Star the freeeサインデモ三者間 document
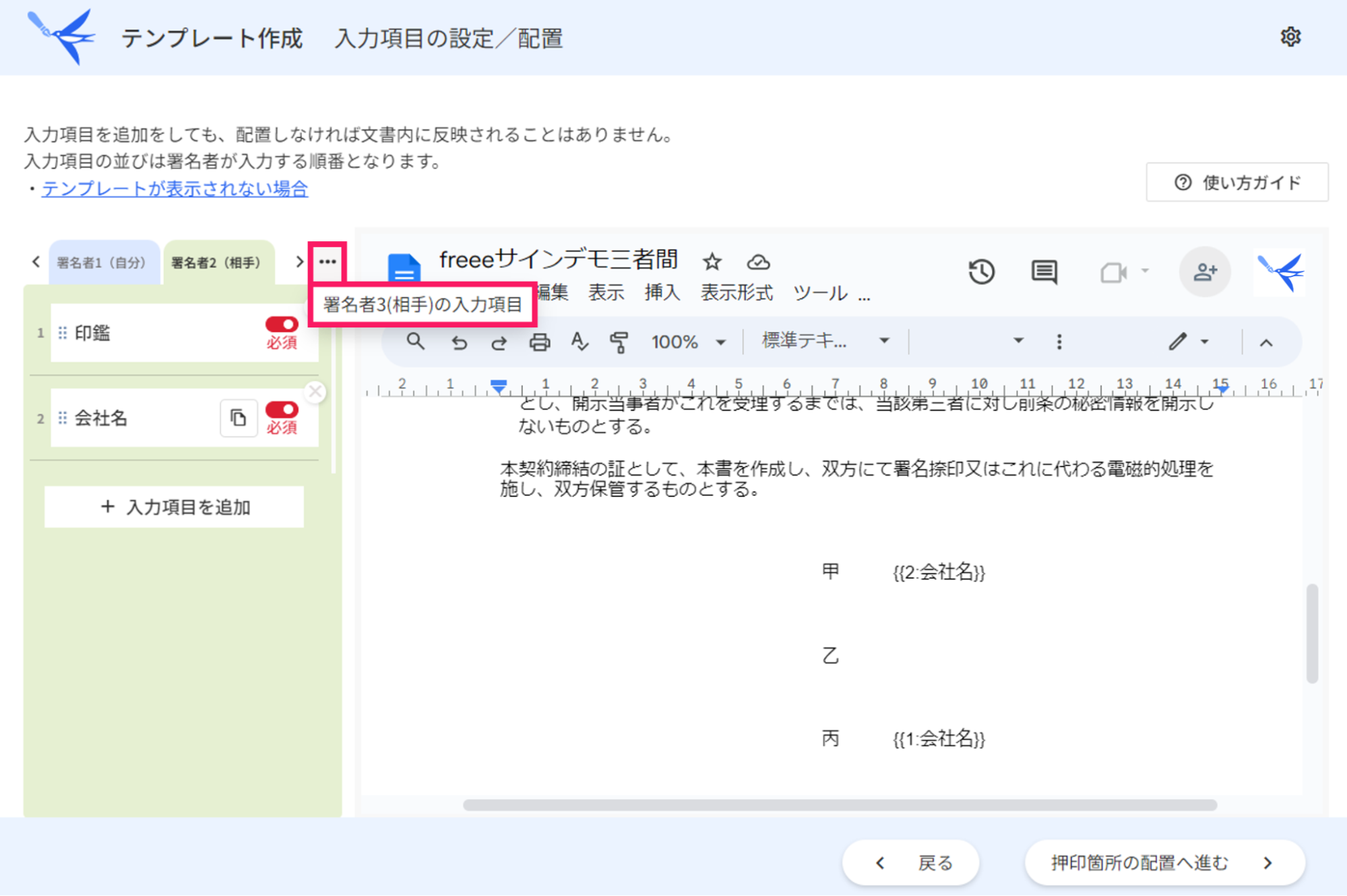The height and width of the screenshot is (896, 1347). (x=712, y=261)
